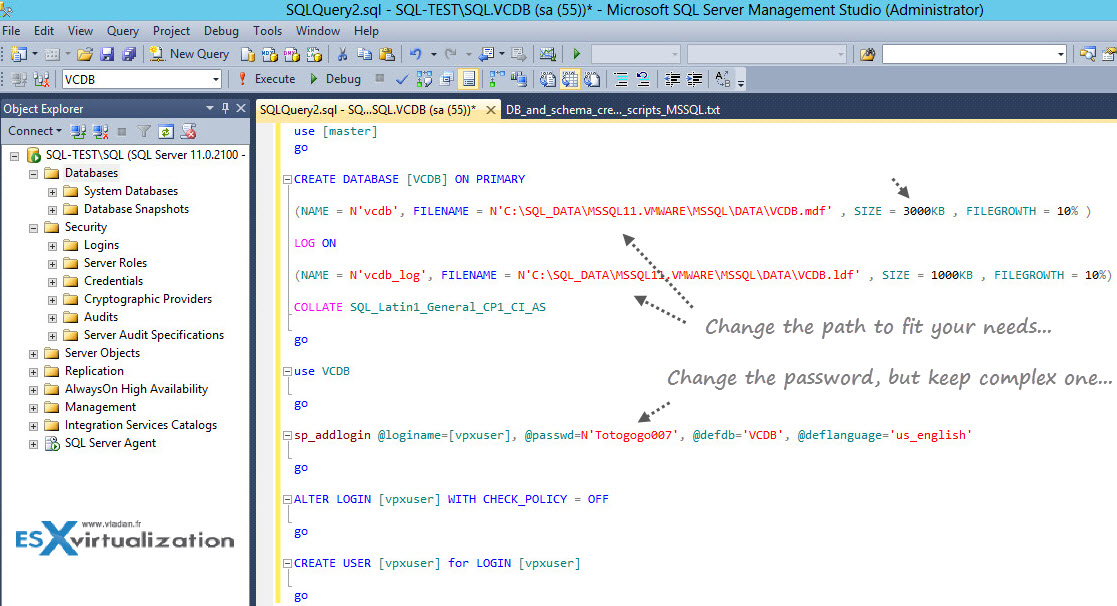This screenshot has width=1117, height=606.
Task: Click the Paste clipboard icon
Action: point(387,54)
